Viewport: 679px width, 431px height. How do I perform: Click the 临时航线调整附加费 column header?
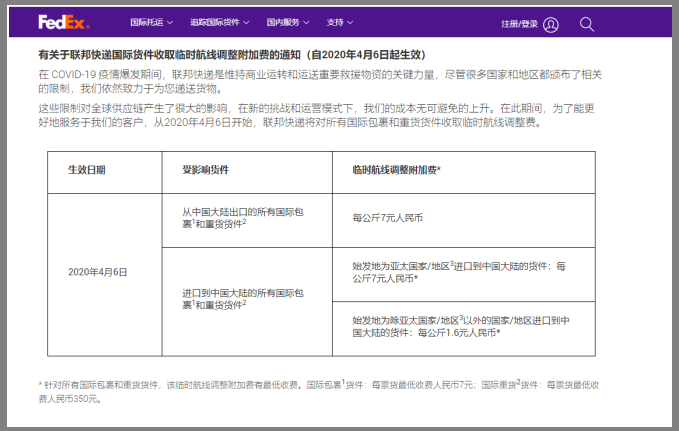(397, 170)
